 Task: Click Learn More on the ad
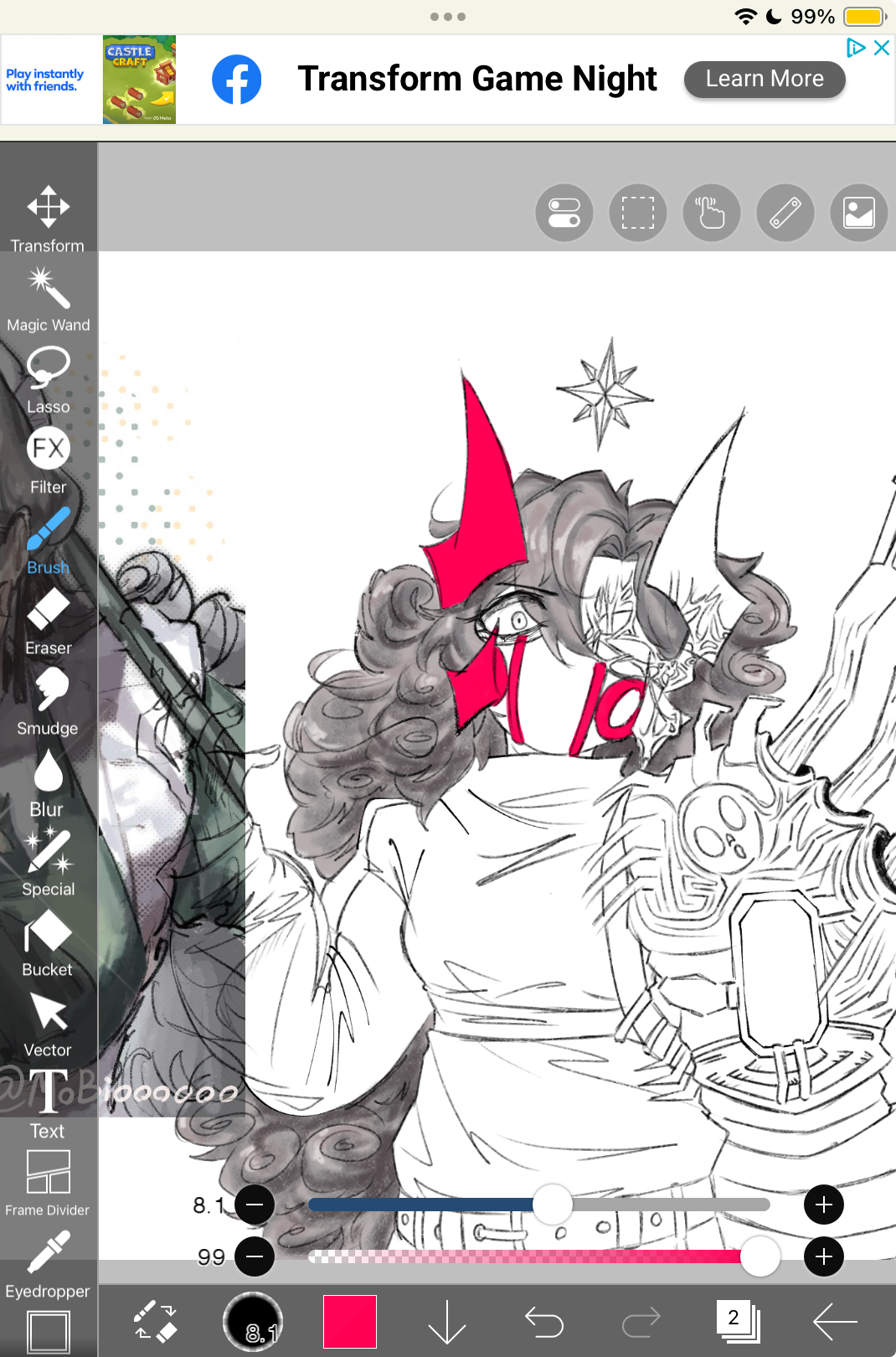point(764,79)
